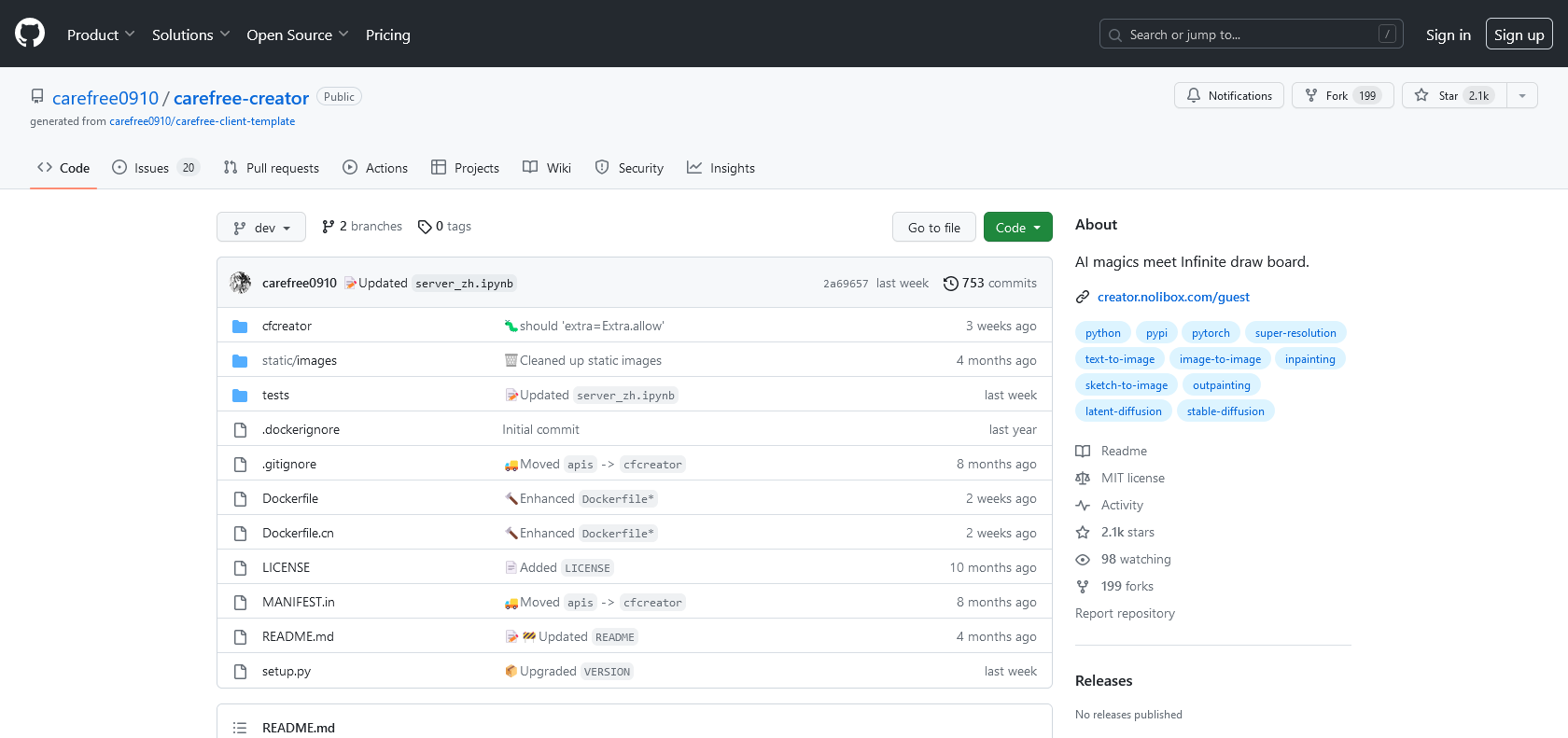The width and height of the screenshot is (1568, 738).
Task: View the 753 commits history
Action: point(990,283)
